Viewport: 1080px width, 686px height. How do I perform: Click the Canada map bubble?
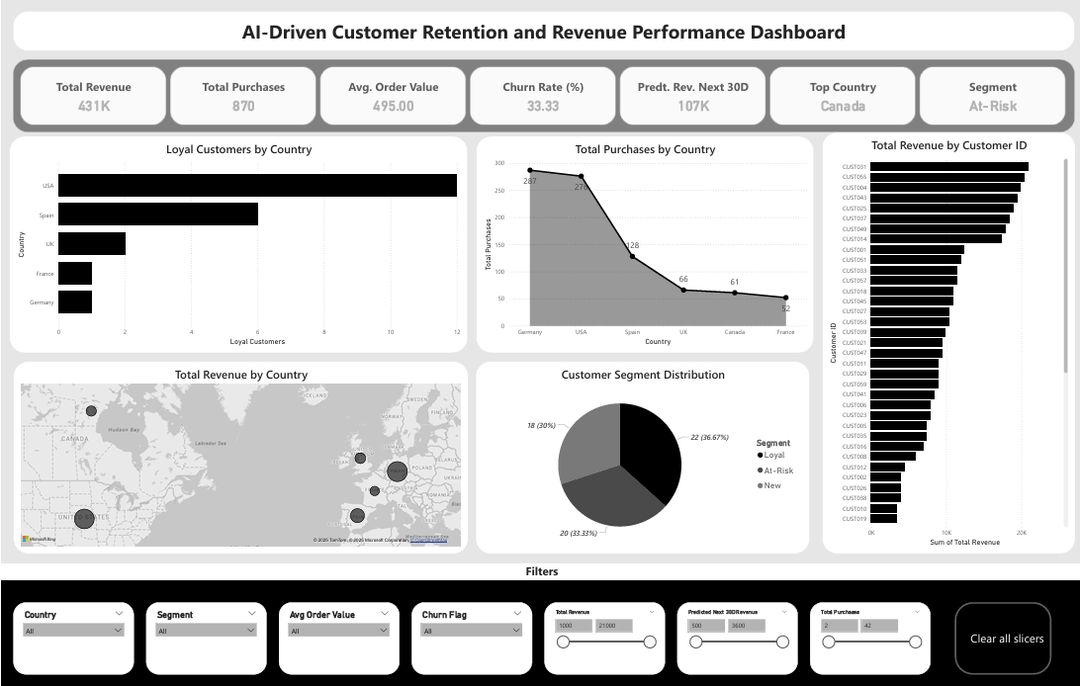91,411
